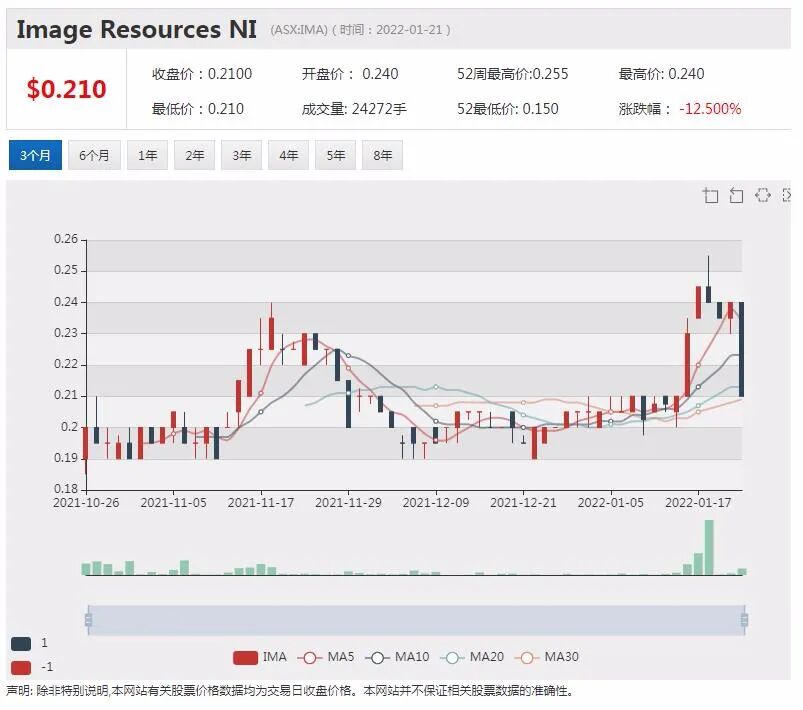This screenshot has width=803, height=710.
Task: Click left handle of data zoom slider
Action: 88,620
